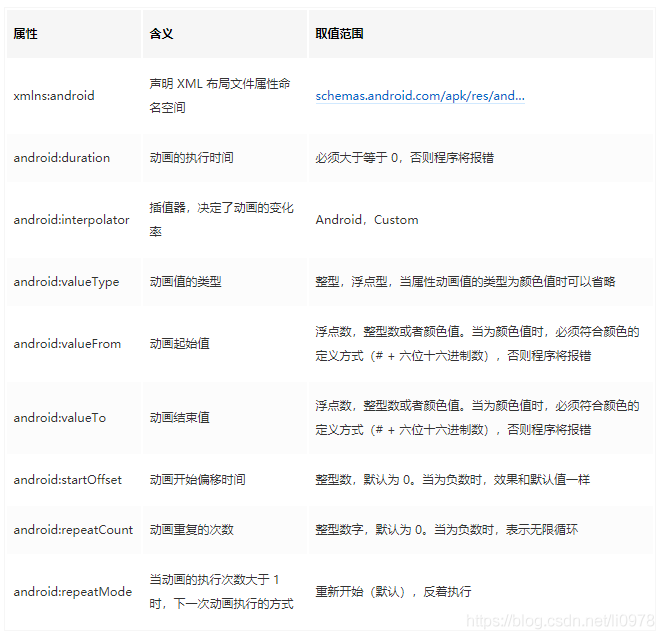Click the 动画值的类型 cell
This screenshot has width=664, height=639.
[x=225, y=282]
